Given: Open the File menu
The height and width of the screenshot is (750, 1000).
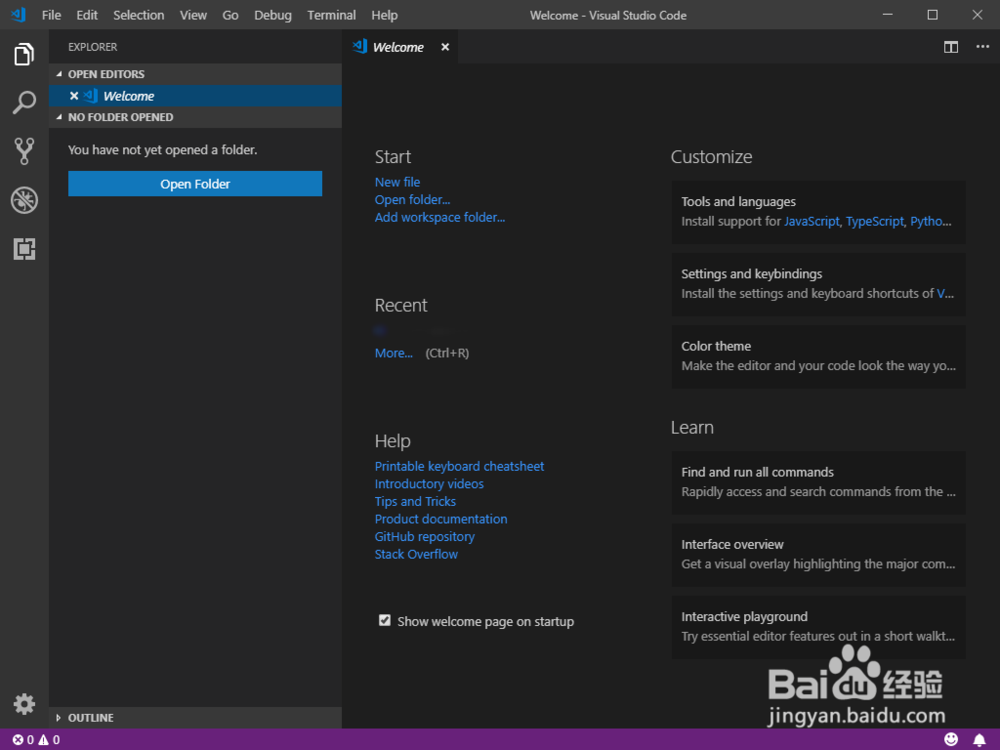Looking at the screenshot, I should [51, 15].
